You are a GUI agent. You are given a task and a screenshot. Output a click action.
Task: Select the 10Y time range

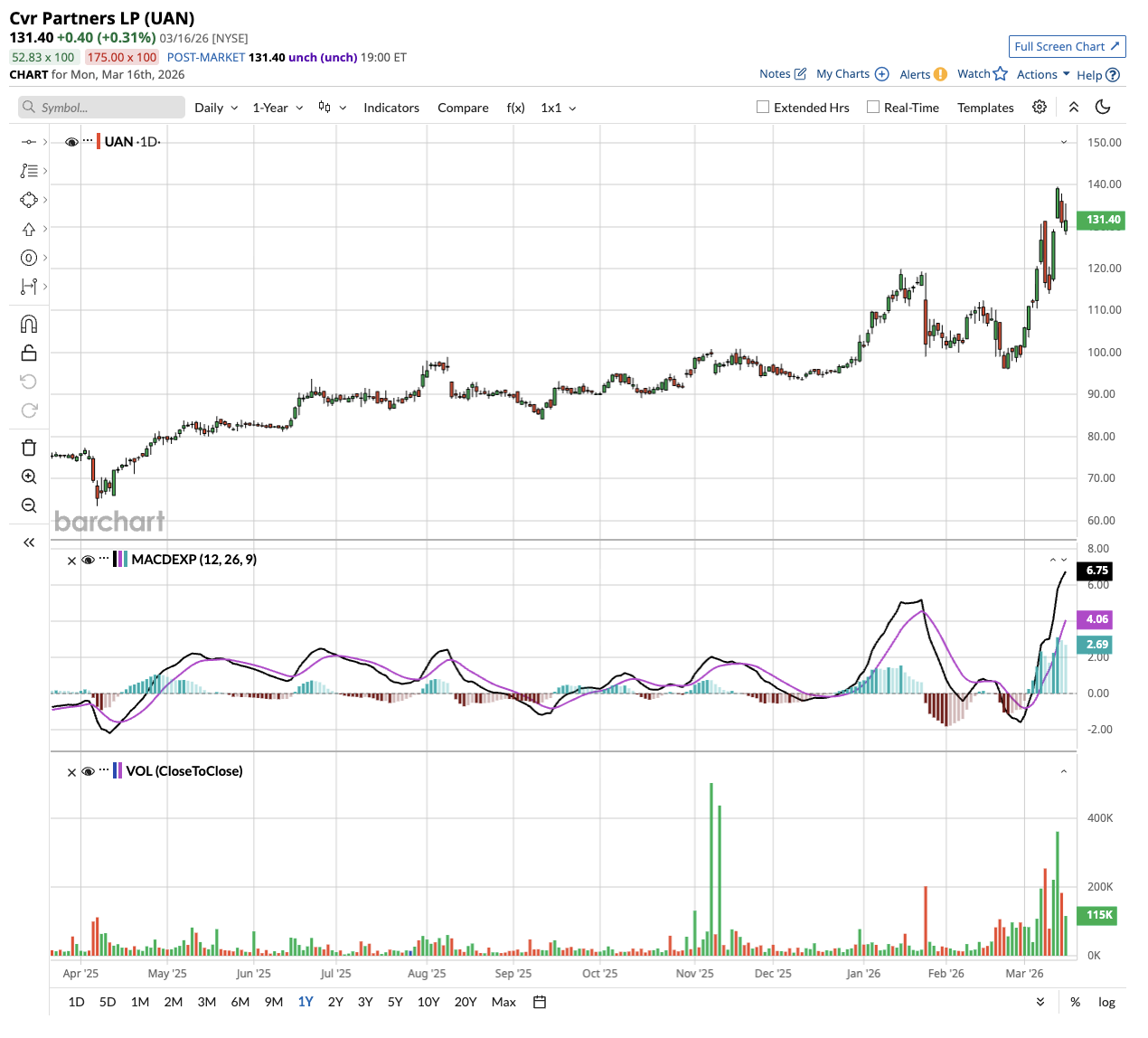(x=428, y=1002)
